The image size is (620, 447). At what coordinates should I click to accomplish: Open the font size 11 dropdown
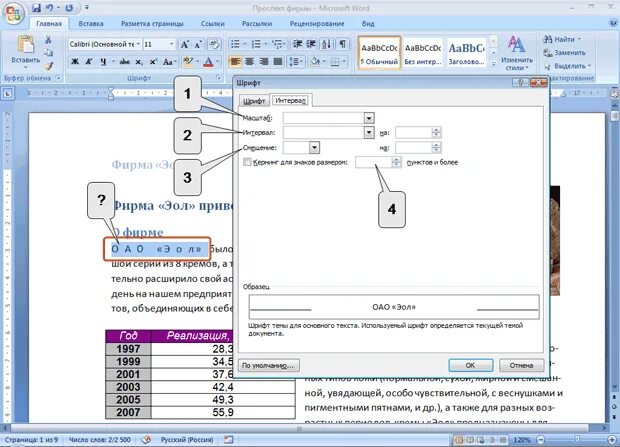[x=172, y=44]
